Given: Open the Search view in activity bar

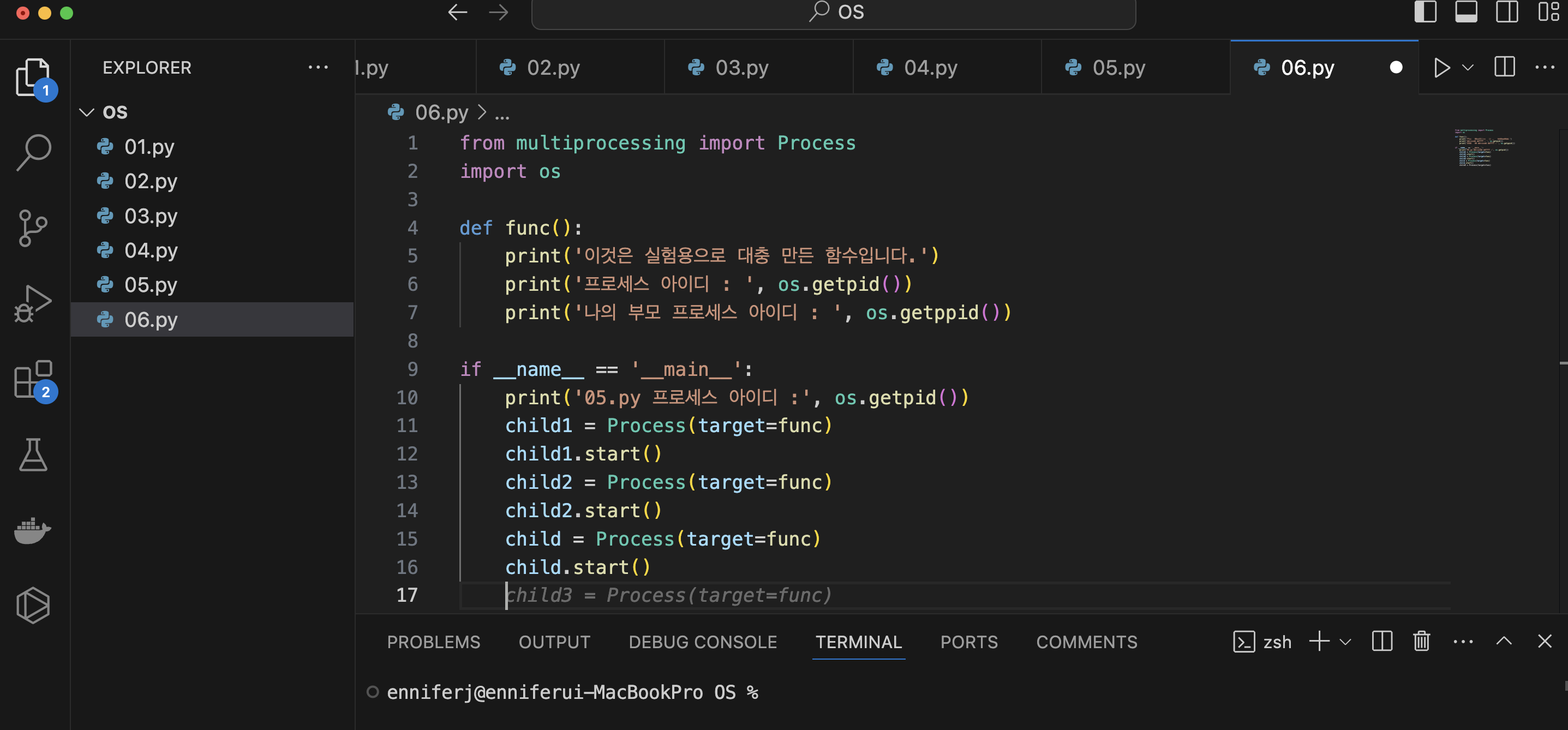Looking at the screenshot, I should pyautogui.click(x=33, y=152).
